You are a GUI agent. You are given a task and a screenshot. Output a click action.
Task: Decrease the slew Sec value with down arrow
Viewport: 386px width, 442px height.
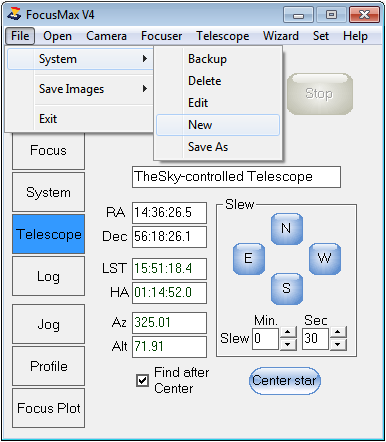coord(338,344)
